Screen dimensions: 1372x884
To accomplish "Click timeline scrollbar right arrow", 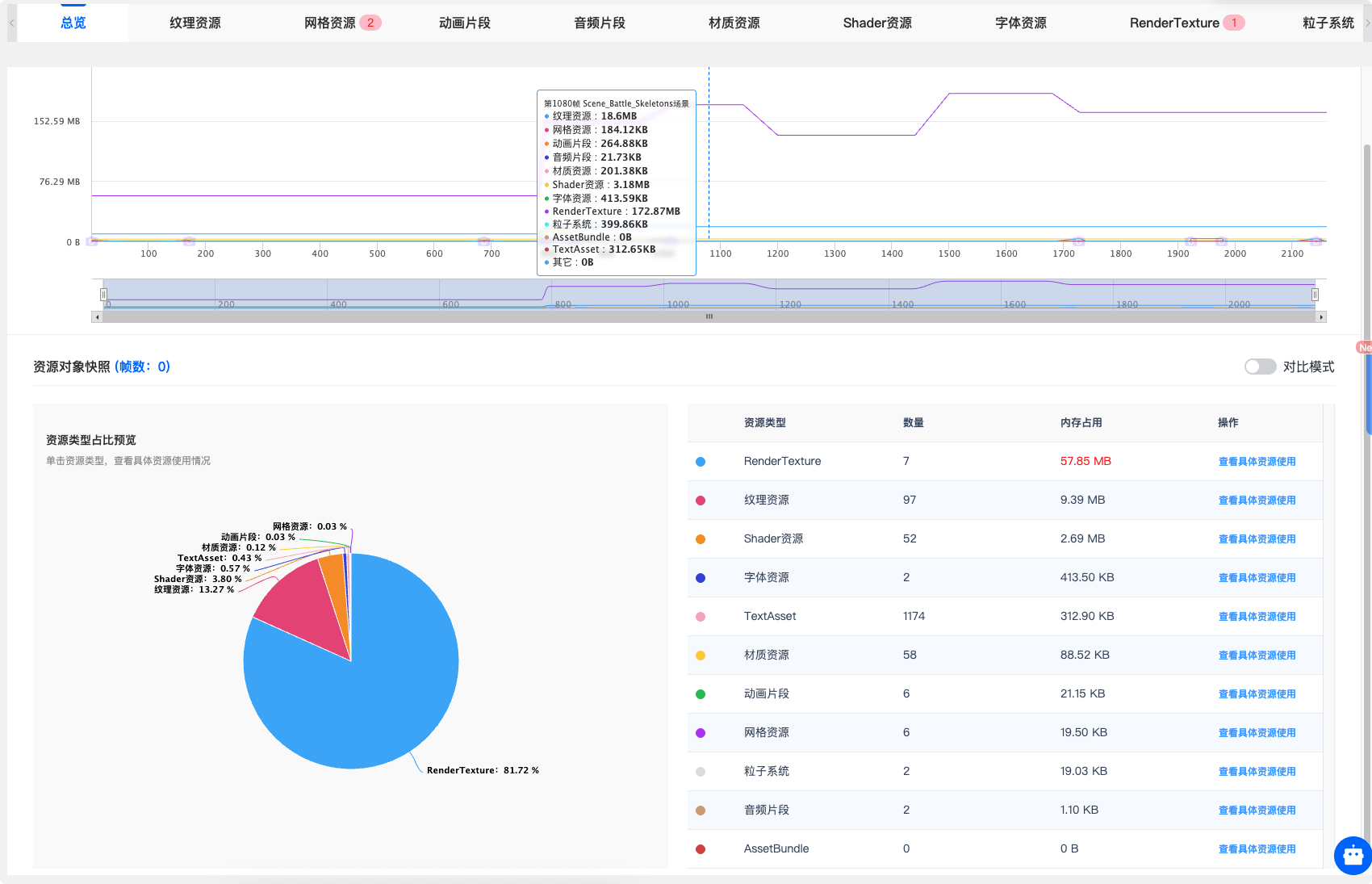I will 1321,317.
